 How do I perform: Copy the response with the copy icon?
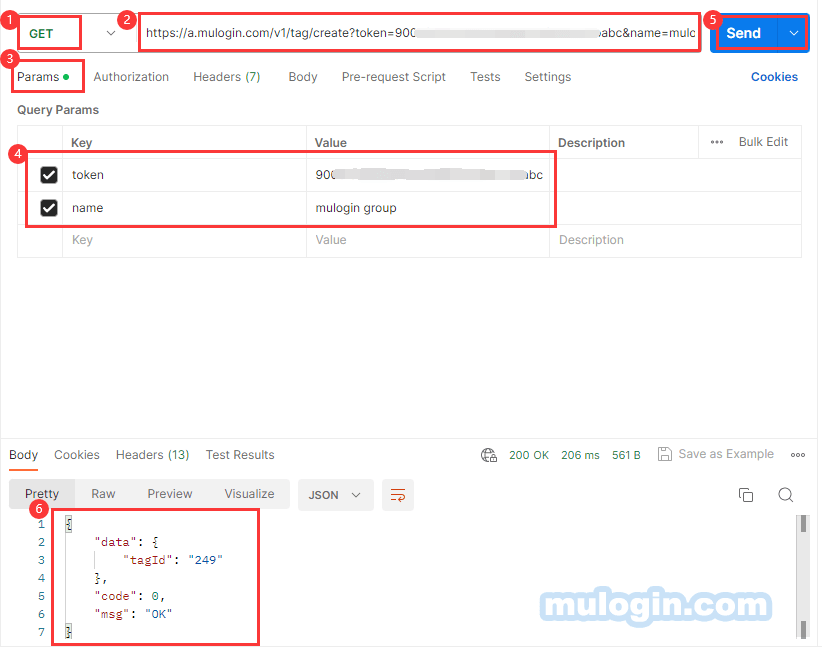click(x=745, y=495)
